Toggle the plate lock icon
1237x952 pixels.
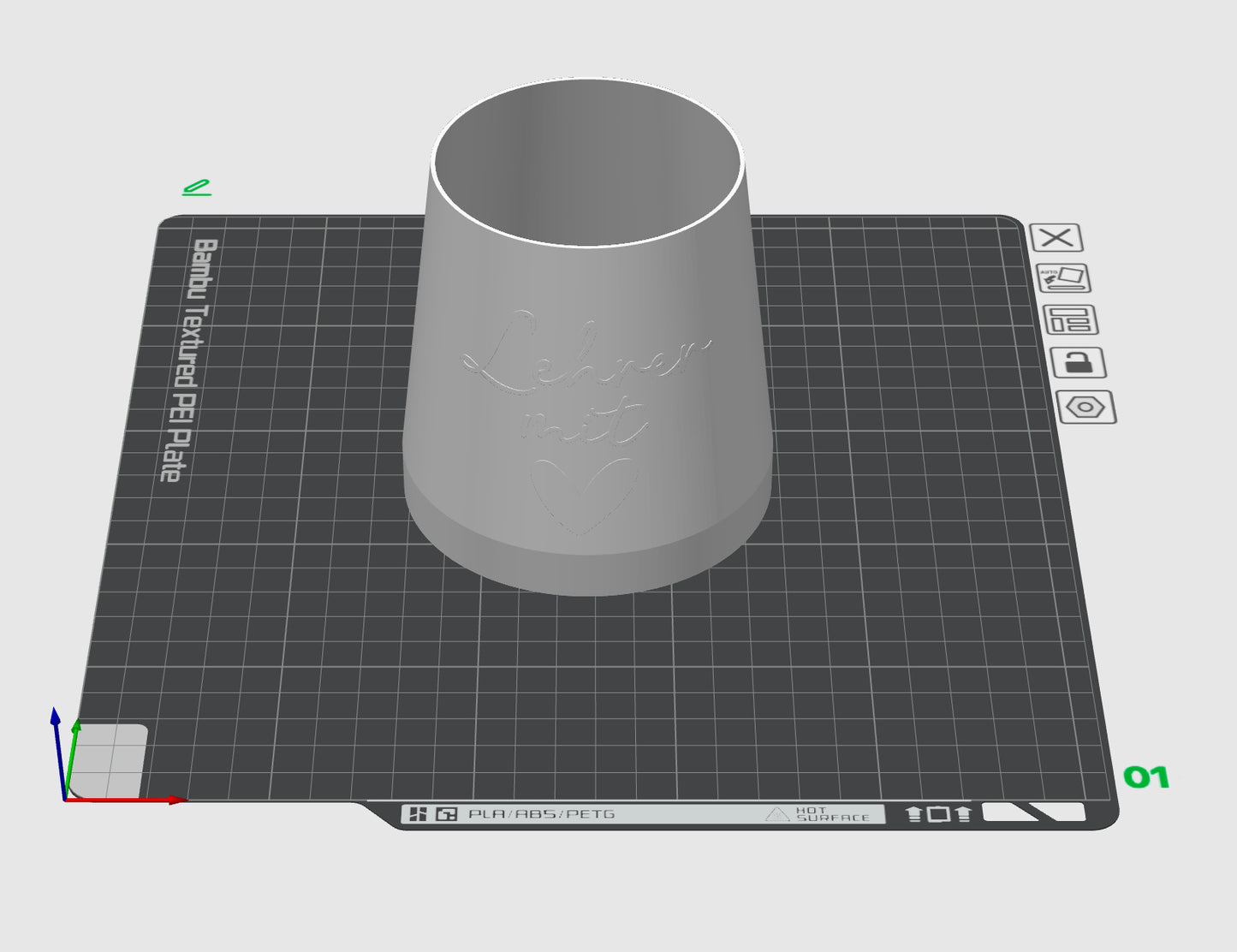click(1078, 363)
